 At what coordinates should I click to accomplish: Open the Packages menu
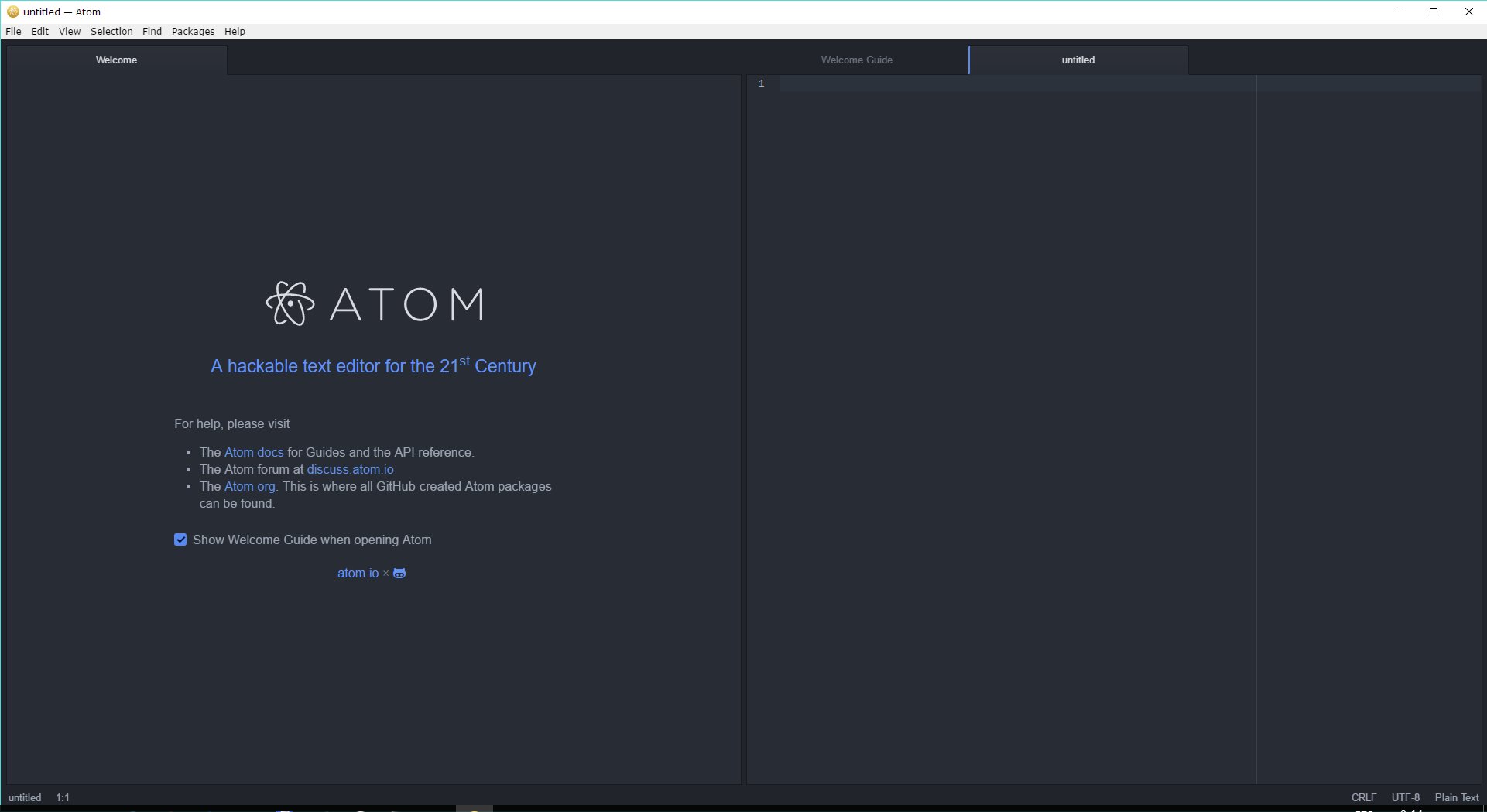tap(193, 32)
